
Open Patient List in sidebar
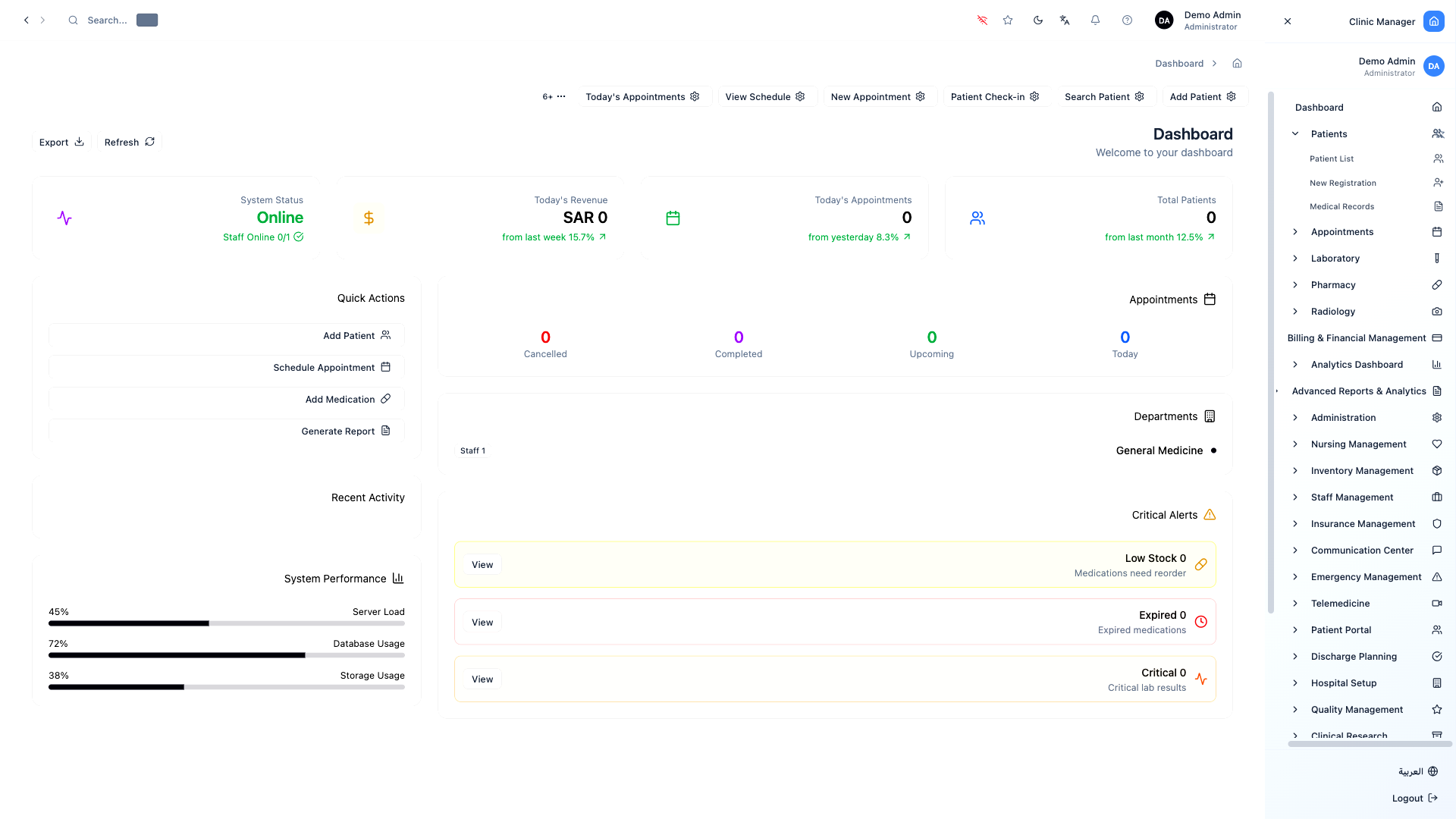1332,159
